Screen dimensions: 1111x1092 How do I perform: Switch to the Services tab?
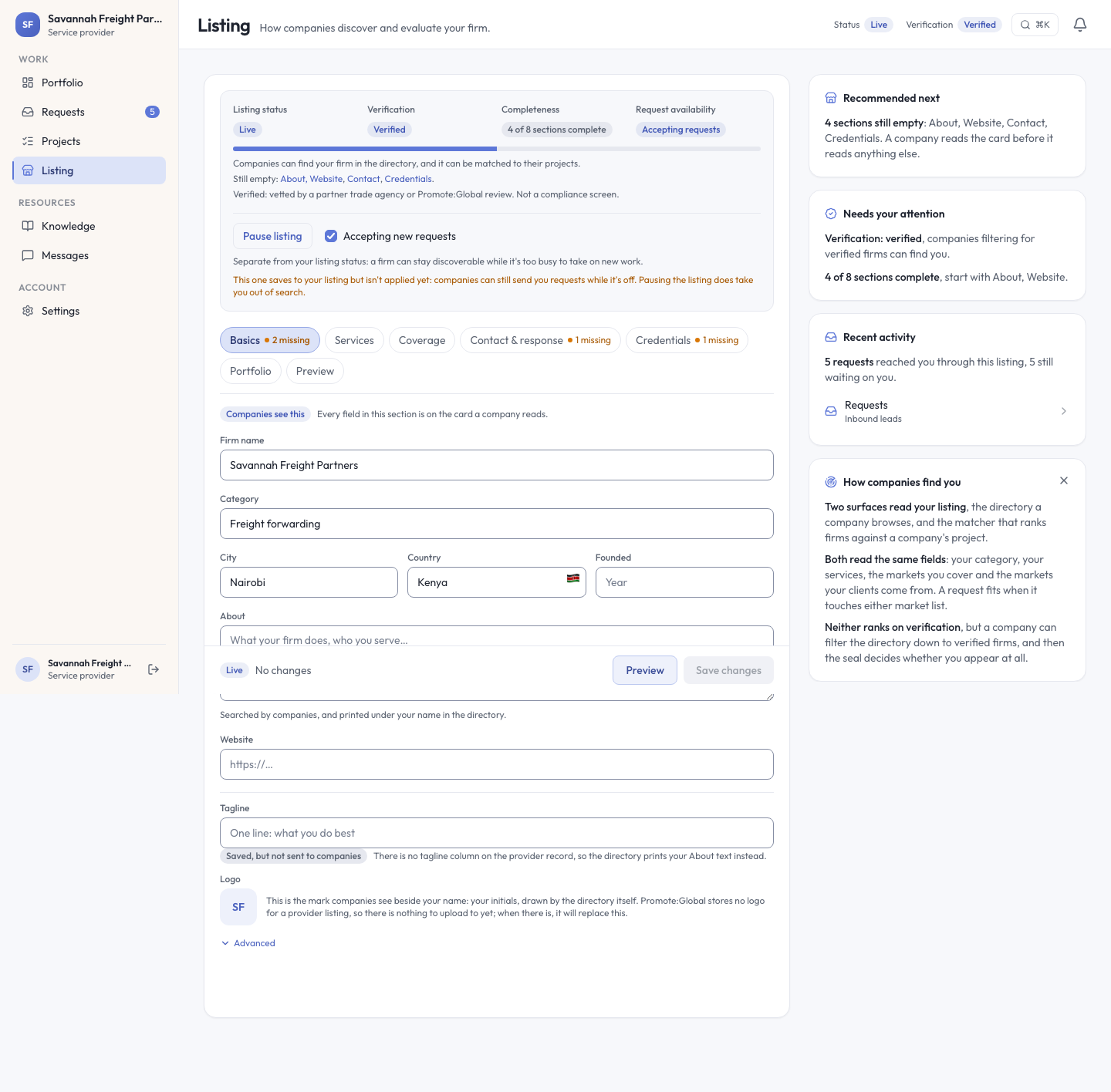(x=354, y=340)
